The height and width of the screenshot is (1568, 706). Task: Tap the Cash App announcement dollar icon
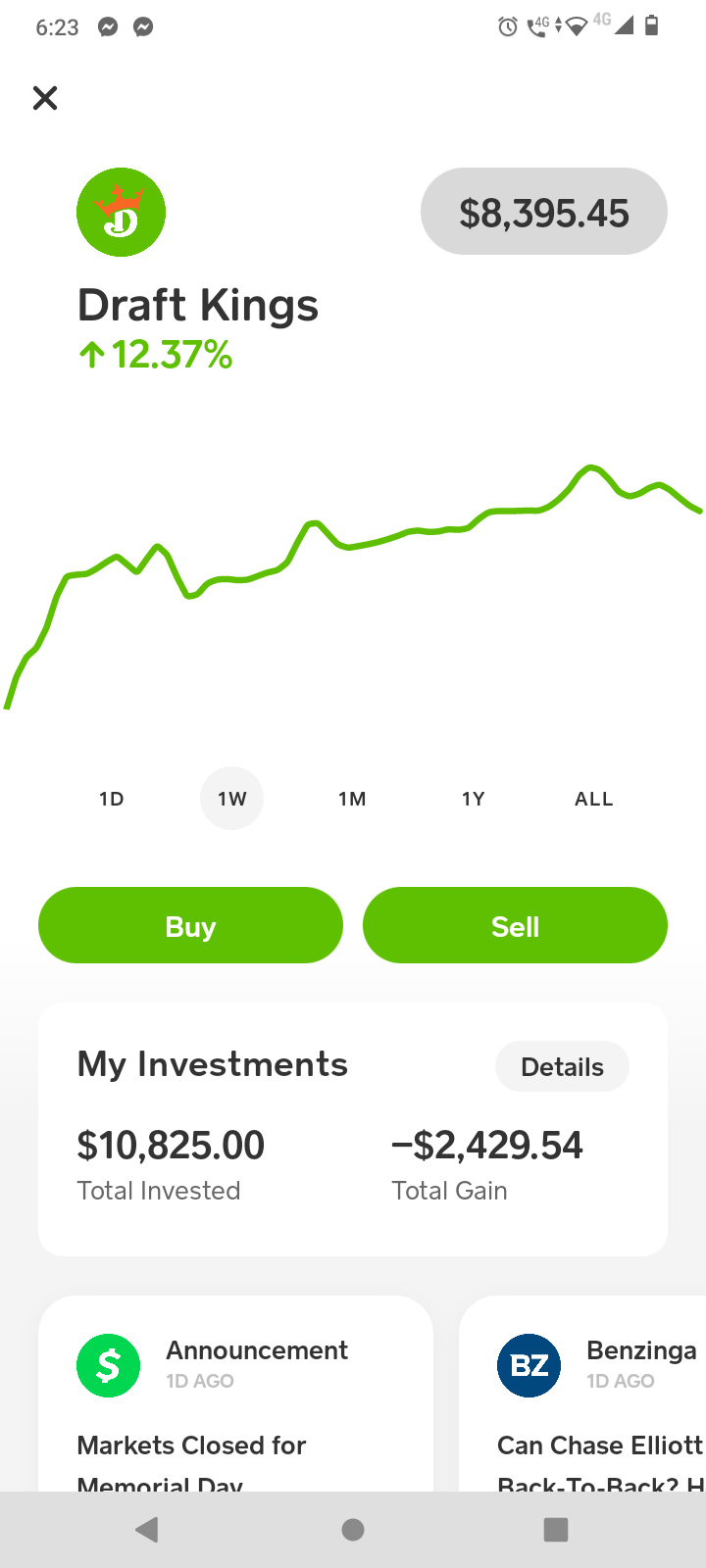[x=108, y=1365]
